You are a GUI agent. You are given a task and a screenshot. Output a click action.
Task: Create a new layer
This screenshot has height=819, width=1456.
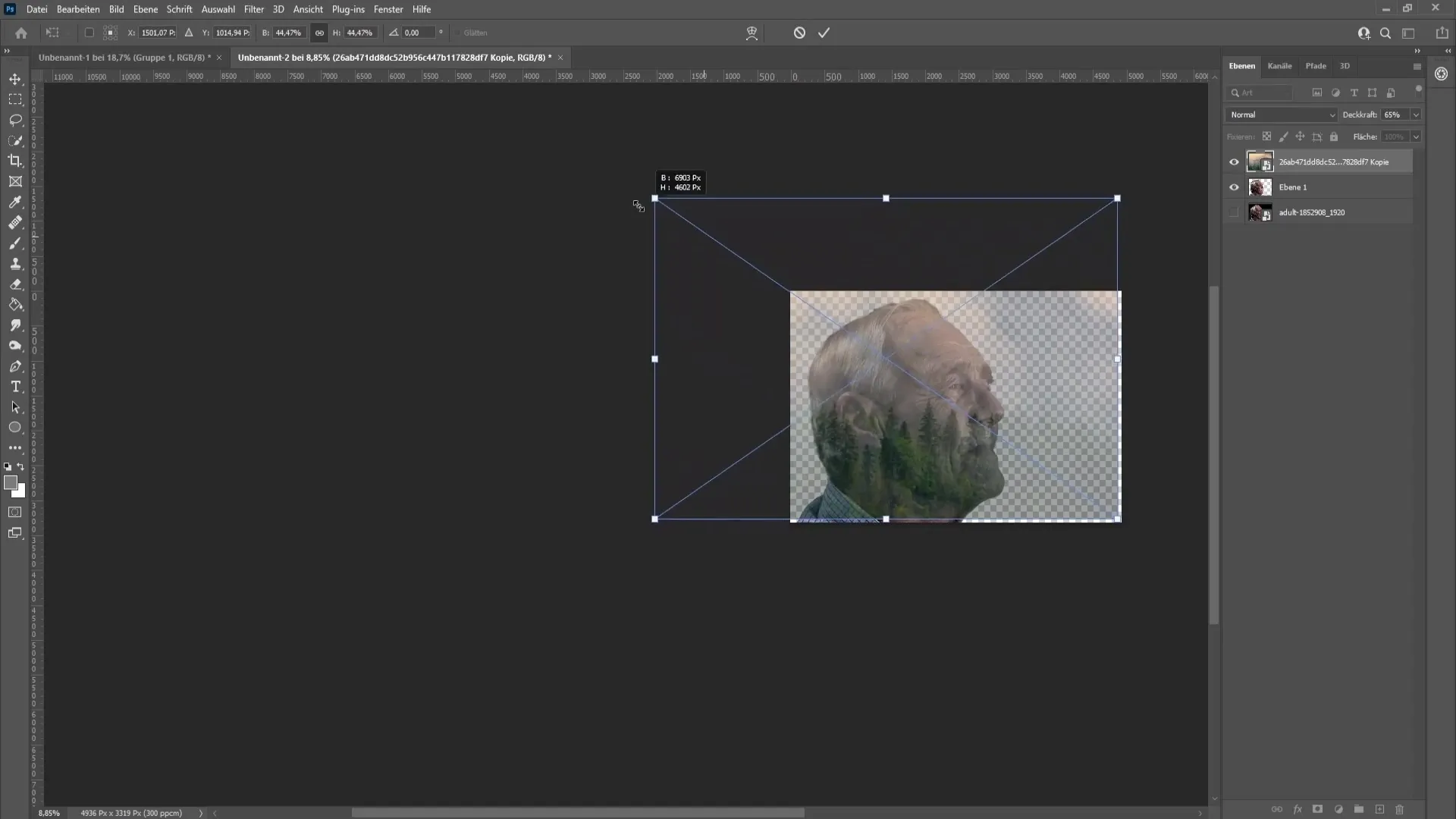pos(1379,809)
